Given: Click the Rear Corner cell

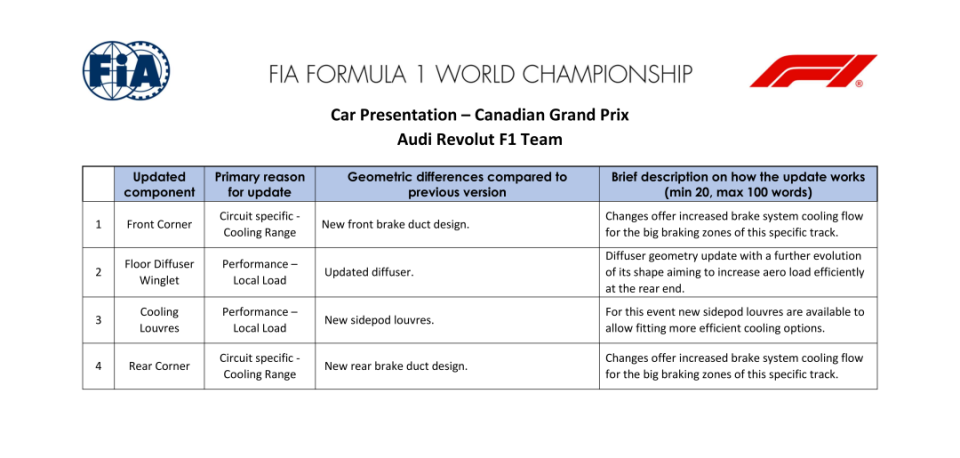Looking at the screenshot, I should 159,366.
